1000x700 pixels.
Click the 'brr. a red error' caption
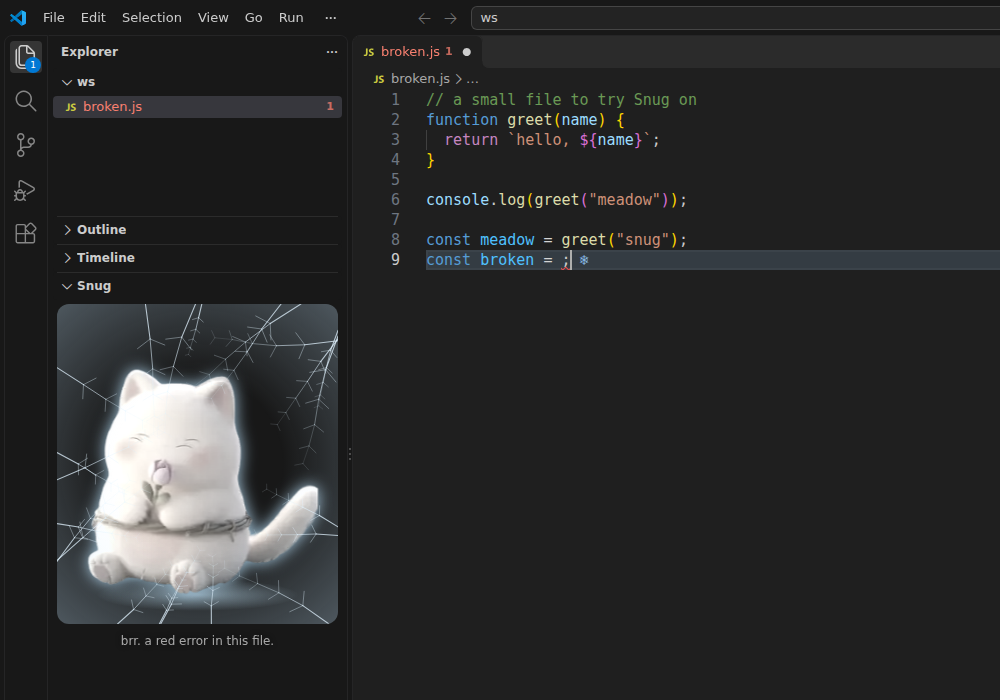pos(197,641)
